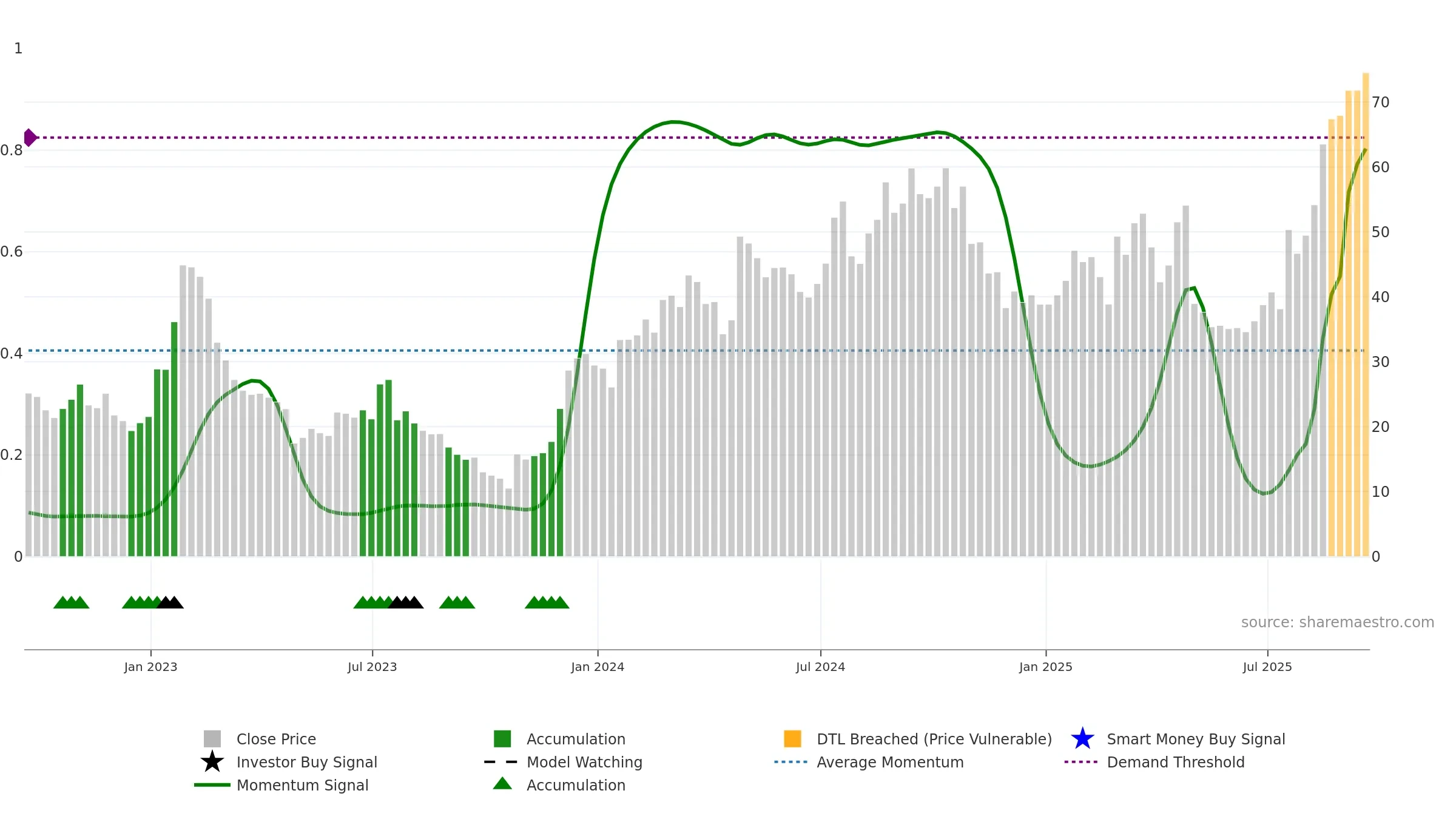Click the Jan 2025 axis label

[1046, 667]
